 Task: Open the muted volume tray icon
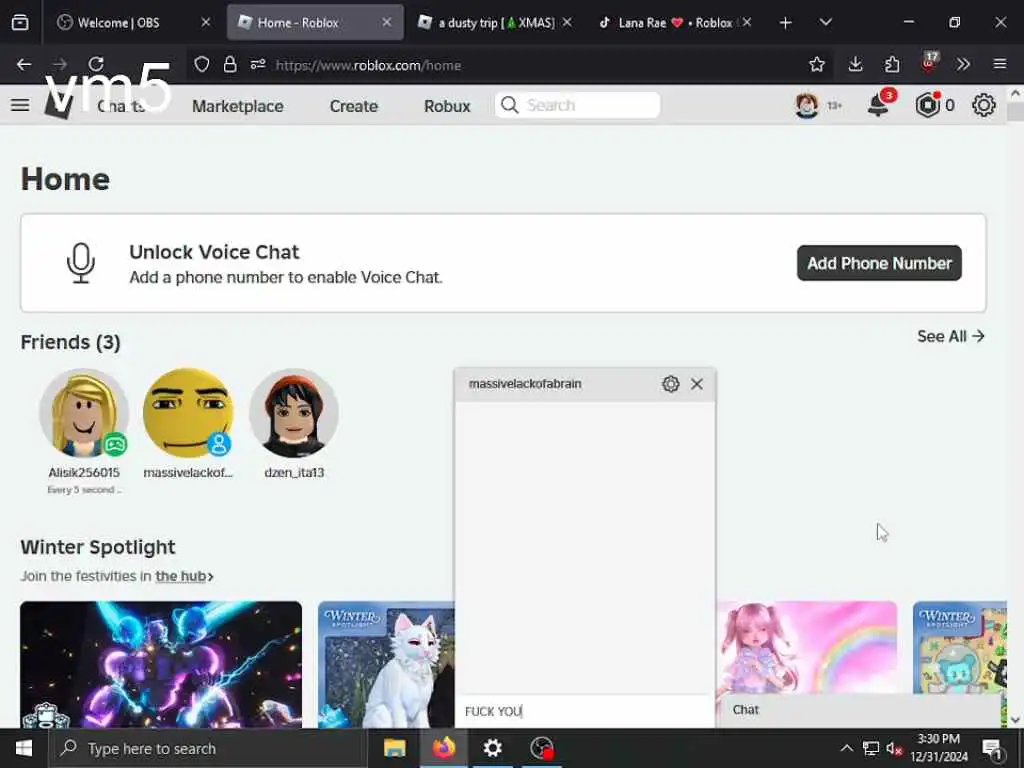click(x=894, y=748)
